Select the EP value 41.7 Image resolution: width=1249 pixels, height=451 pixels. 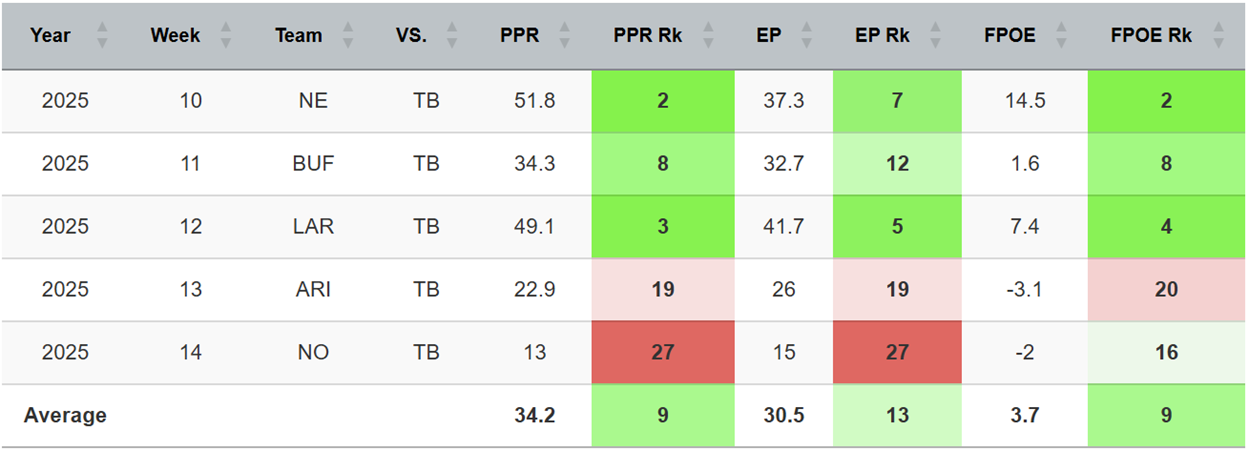click(783, 227)
